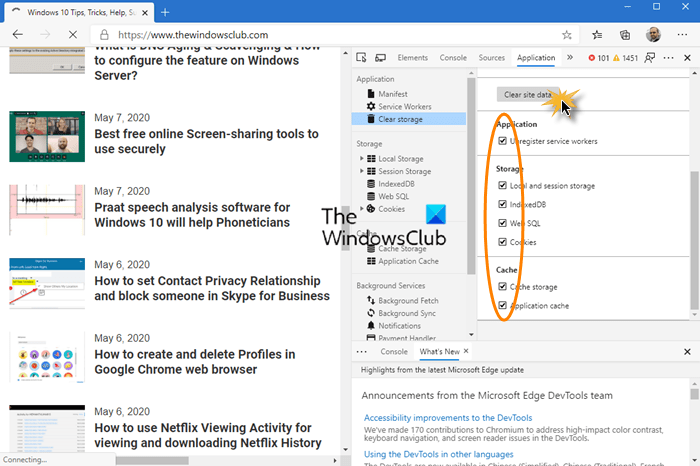
Task: Toggle the Application cache checkbox
Action: coord(502,305)
